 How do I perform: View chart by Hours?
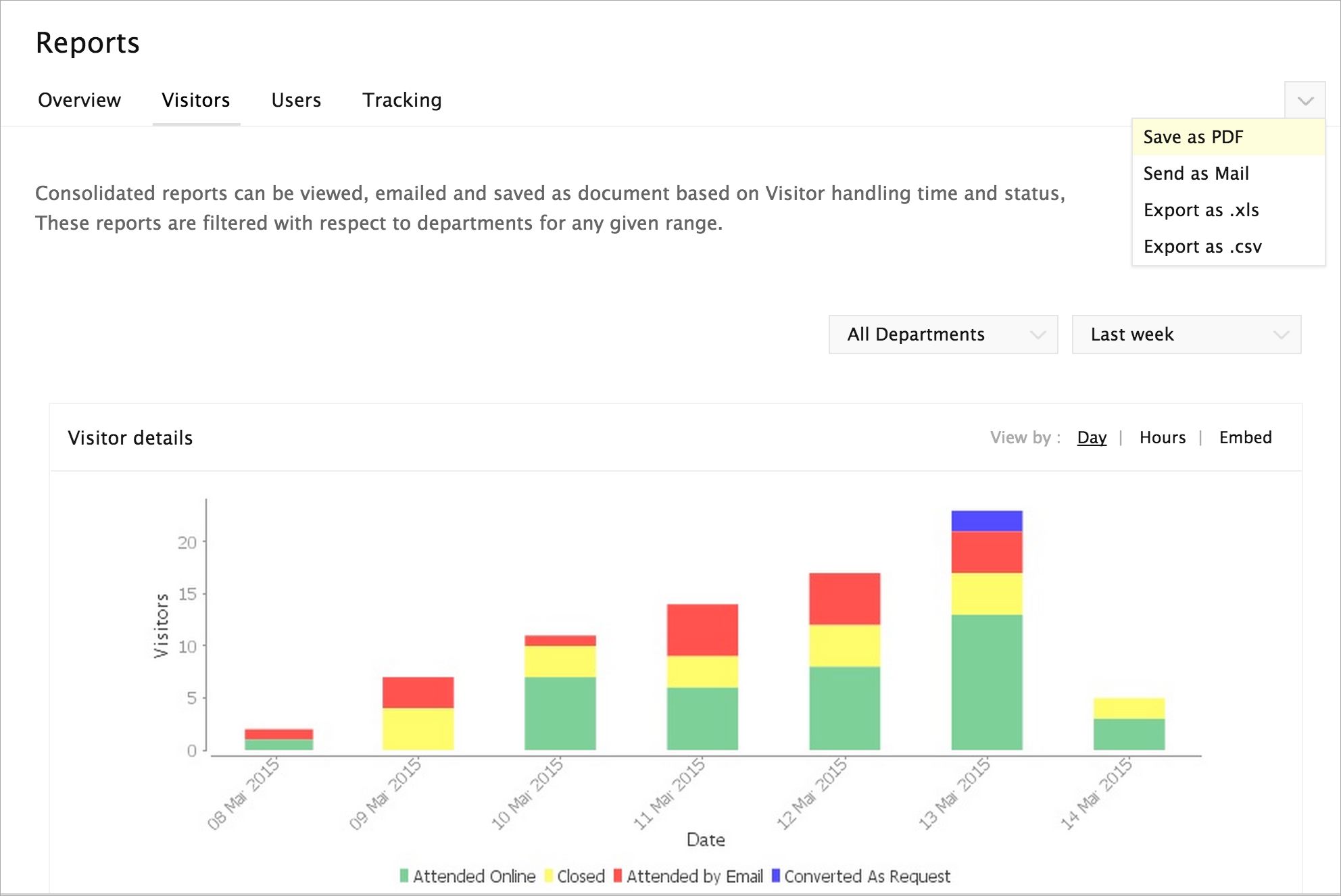(1162, 438)
